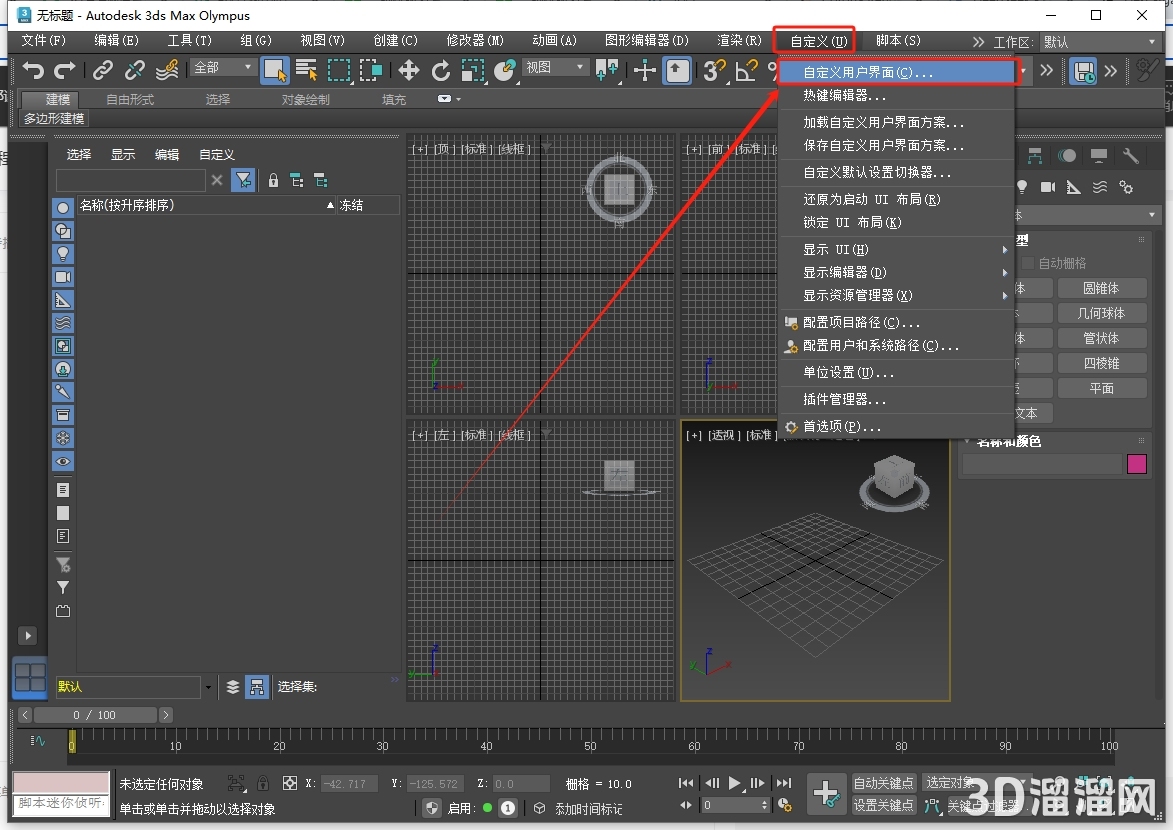Play the animation
Viewport: 1173px width, 830px height.
(735, 783)
